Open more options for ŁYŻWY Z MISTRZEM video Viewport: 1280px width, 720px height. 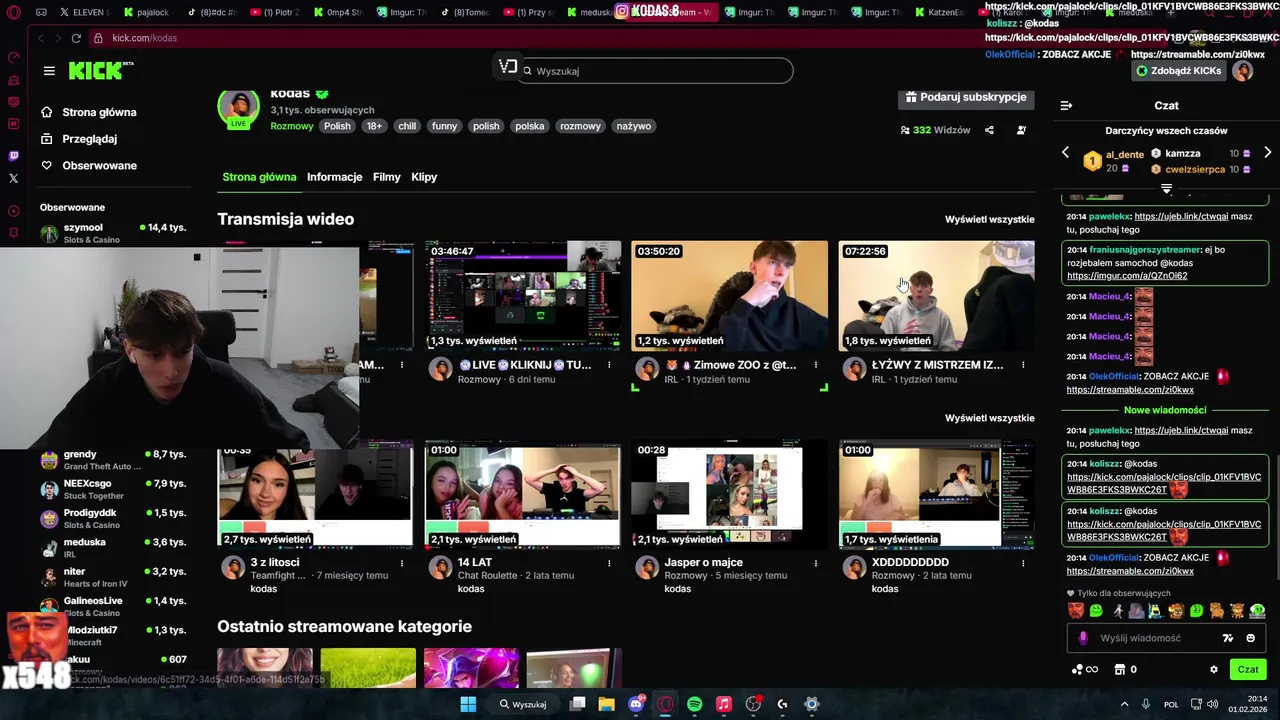click(1023, 365)
